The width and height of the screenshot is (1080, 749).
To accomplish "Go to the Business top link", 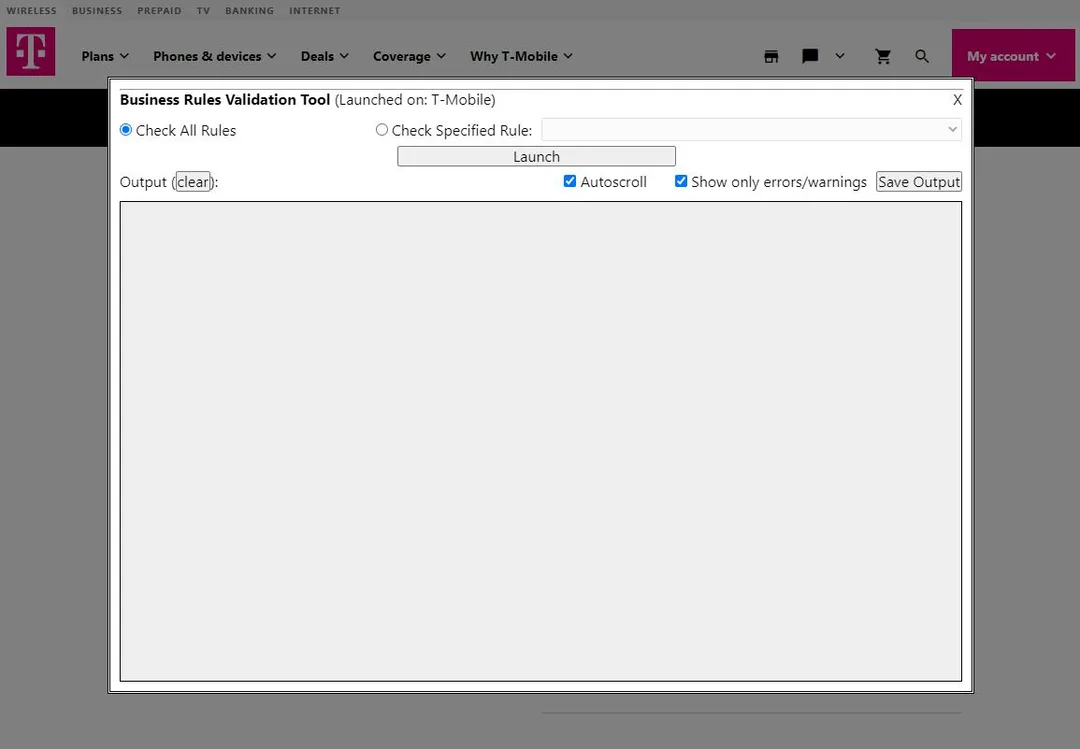I will click(x=97, y=11).
